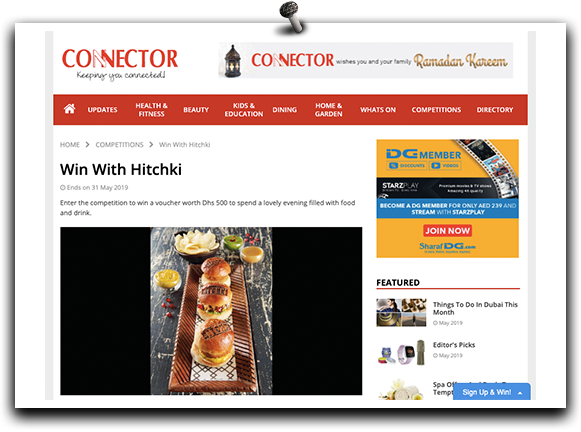Click the SharafDG.com logo in ad
This screenshot has width=581, height=432.
(447, 247)
